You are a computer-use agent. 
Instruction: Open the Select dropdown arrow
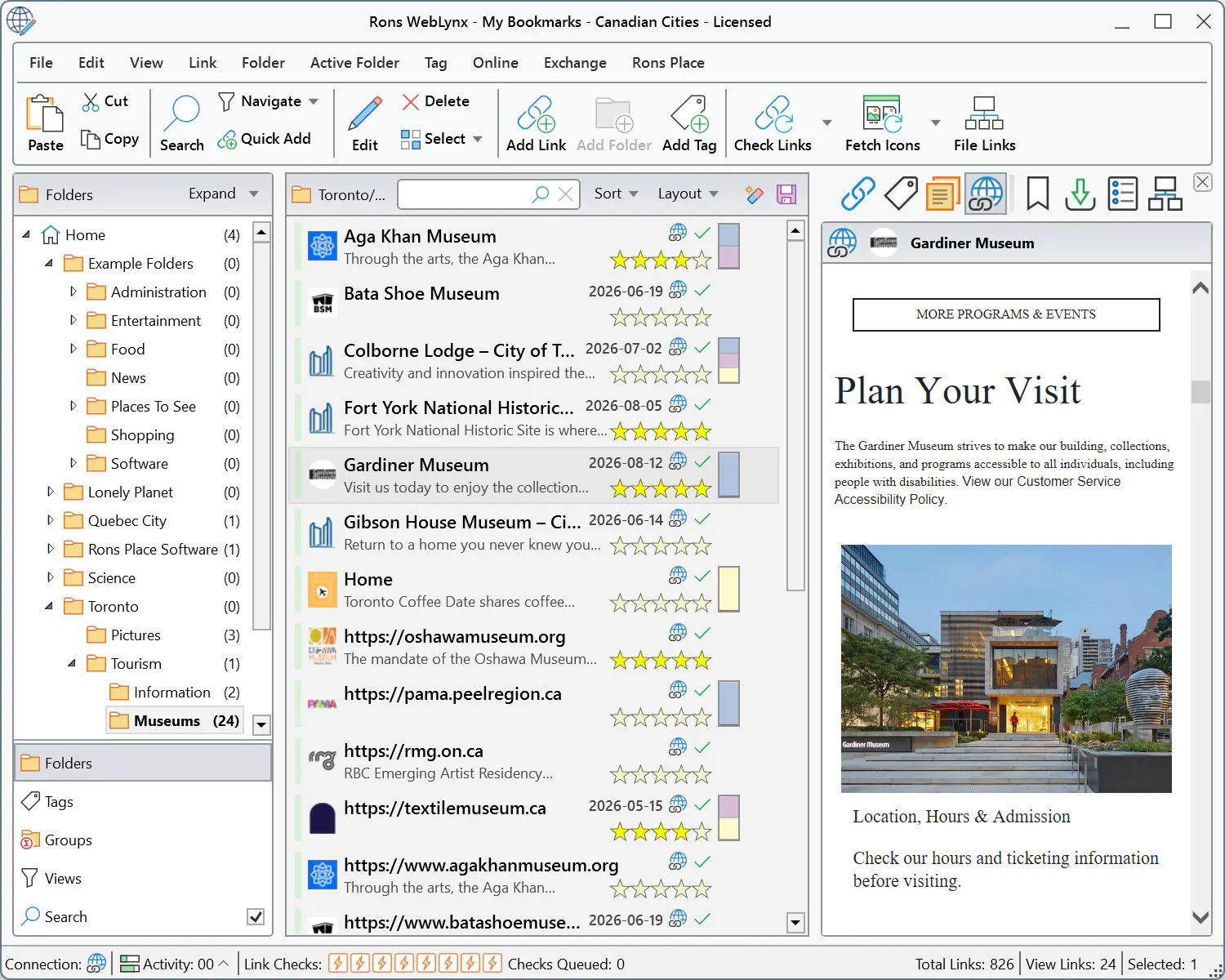pyautogui.click(x=478, y=139)
